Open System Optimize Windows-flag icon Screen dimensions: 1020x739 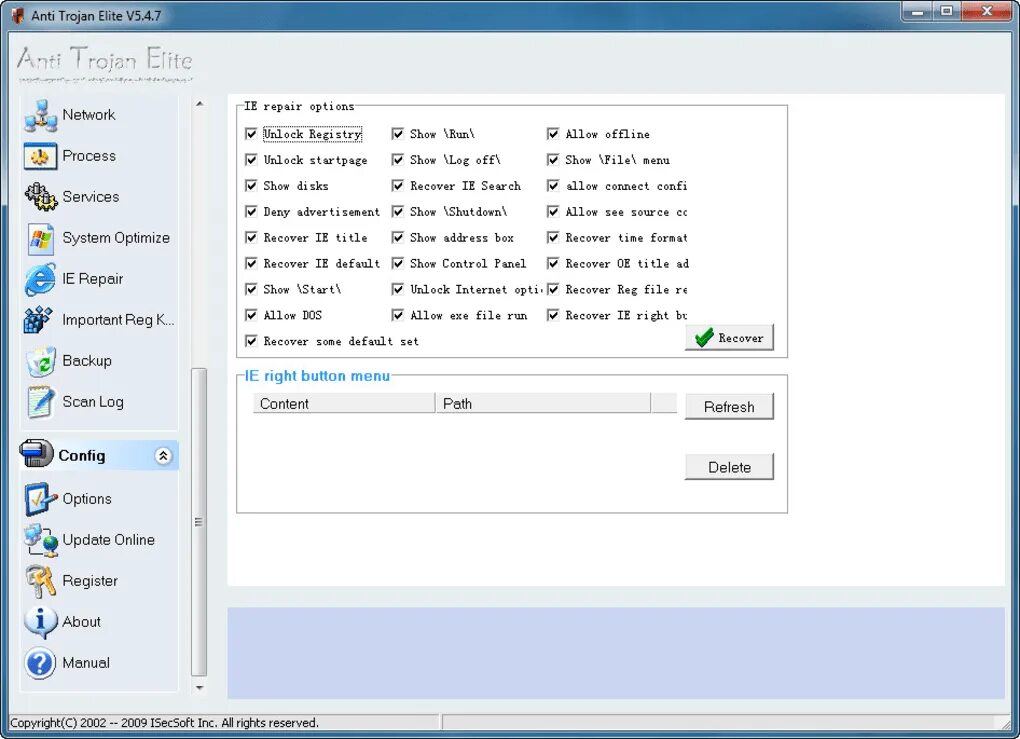pyautogui.click(x=40, y=238)
